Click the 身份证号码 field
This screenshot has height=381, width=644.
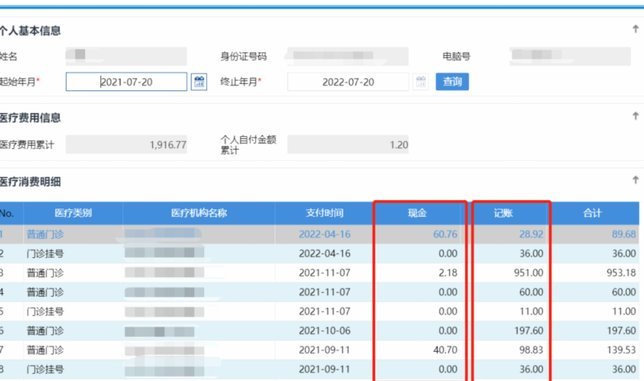point(348,56)
